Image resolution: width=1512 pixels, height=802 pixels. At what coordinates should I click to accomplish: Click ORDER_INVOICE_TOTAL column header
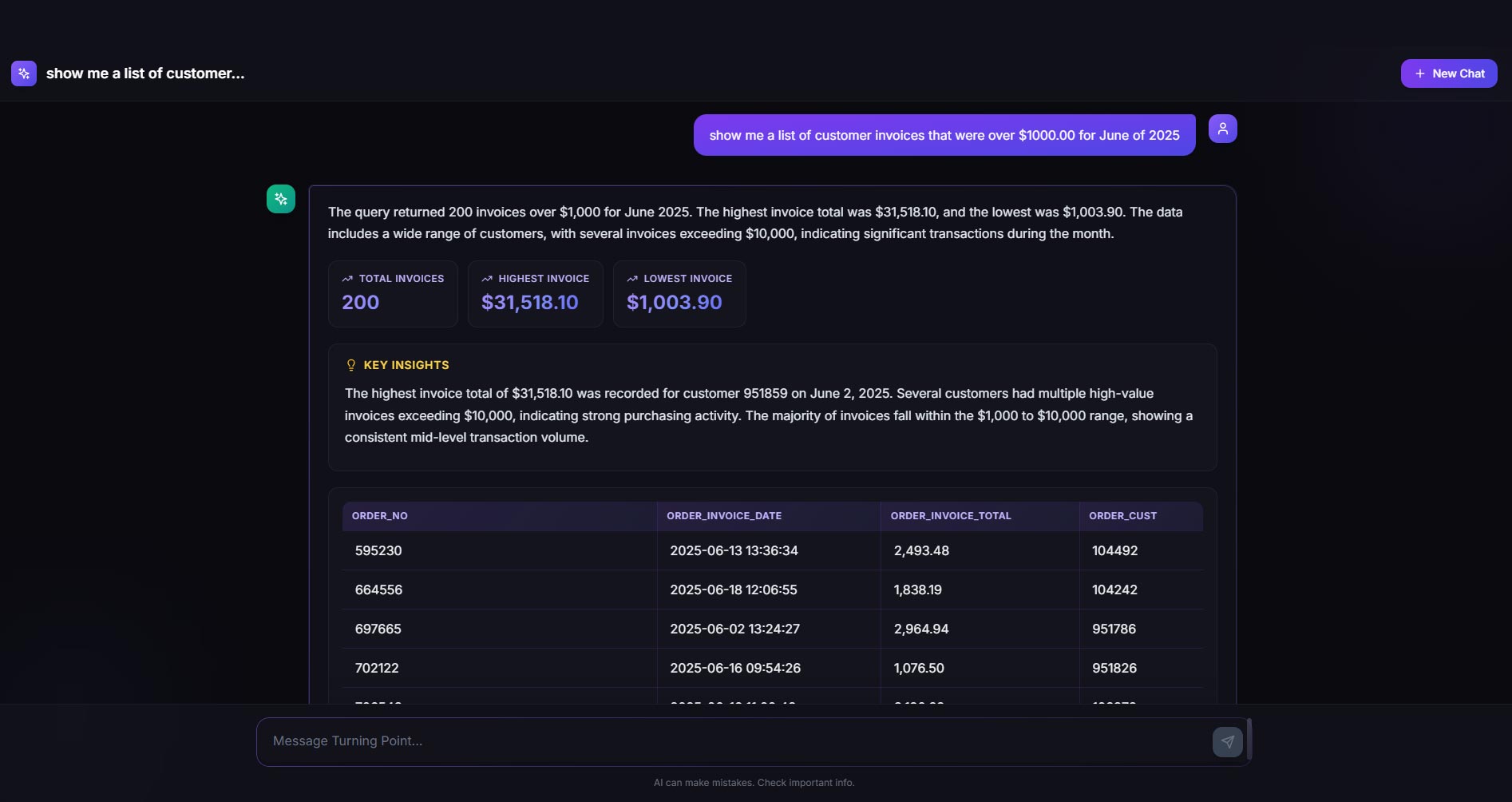pos(950,516)
